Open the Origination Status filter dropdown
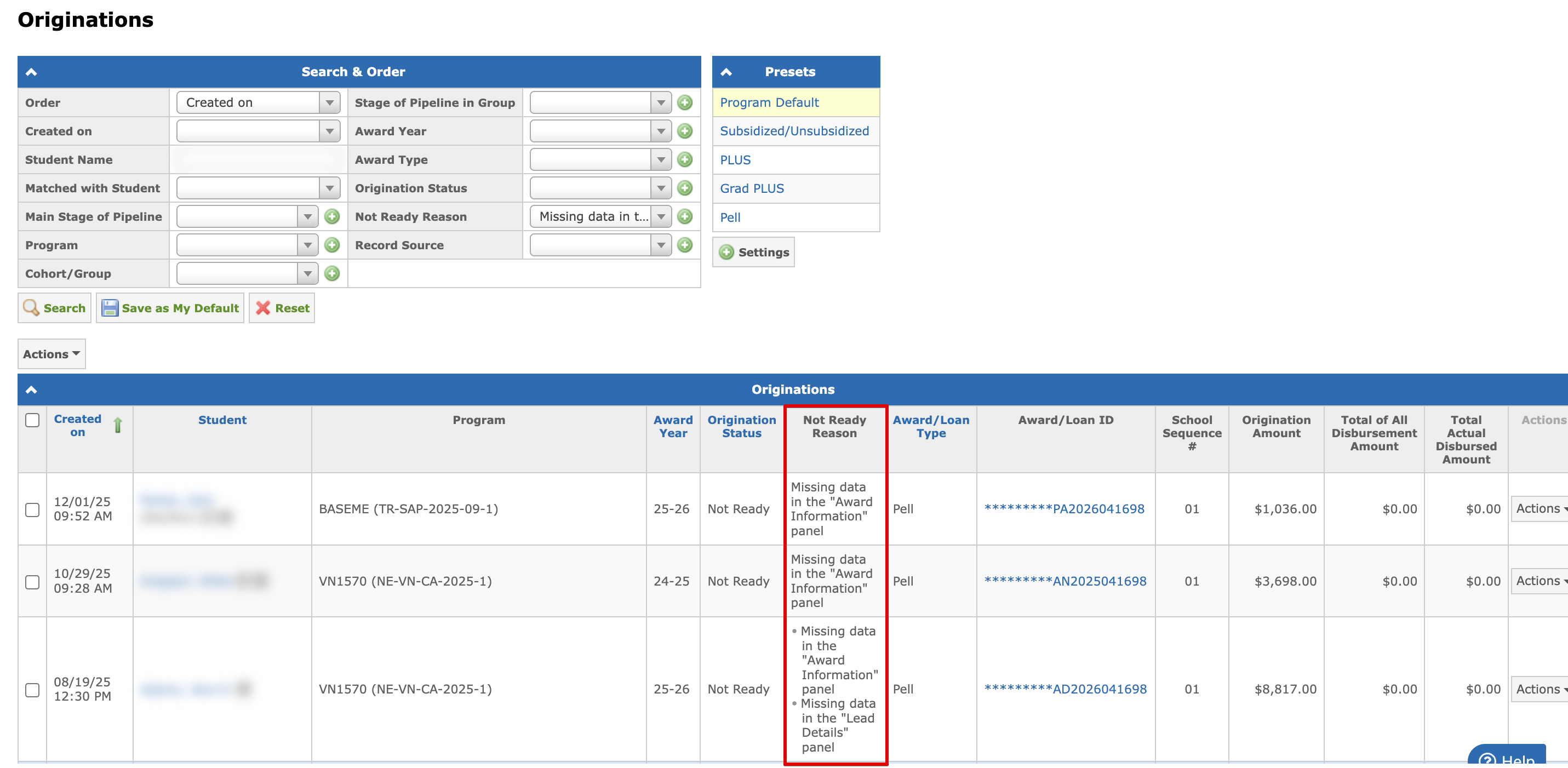1568x768 pixels. pyautogui.click(x=601, y=188)
